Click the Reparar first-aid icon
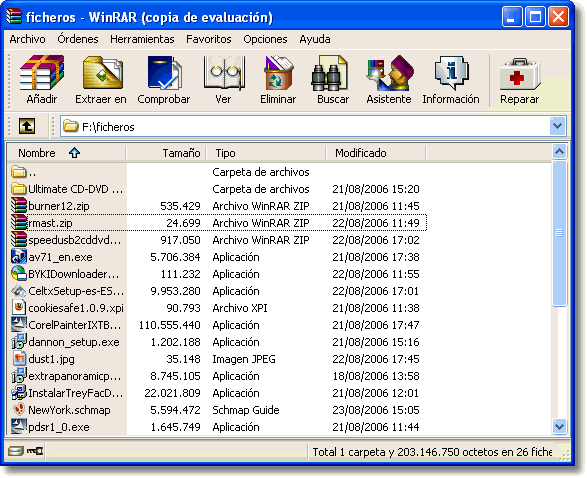The width and height of the screenshot is (587, 478). click(x=520, y=74)
